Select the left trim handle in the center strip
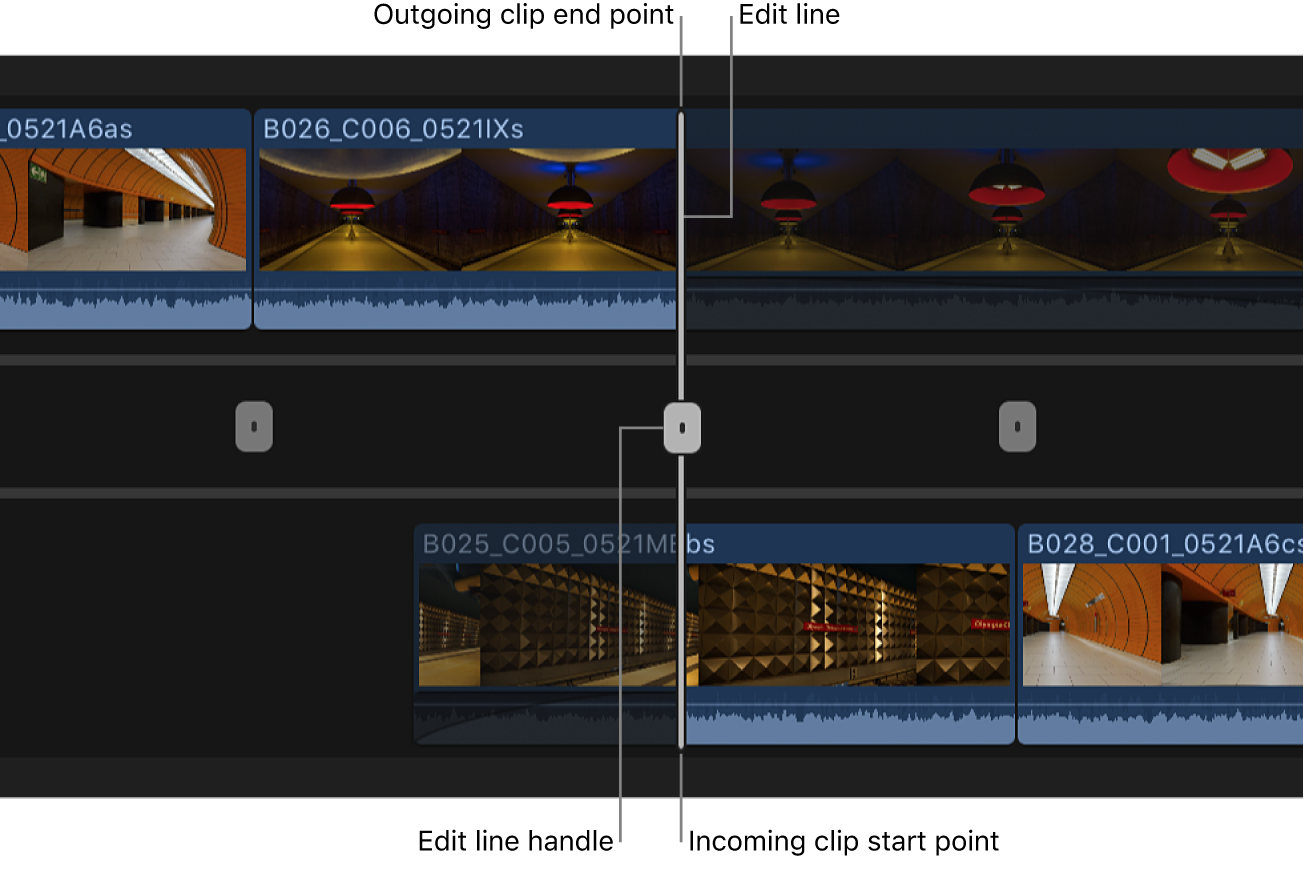This screenshot has width=1304, height=870. 254,426
